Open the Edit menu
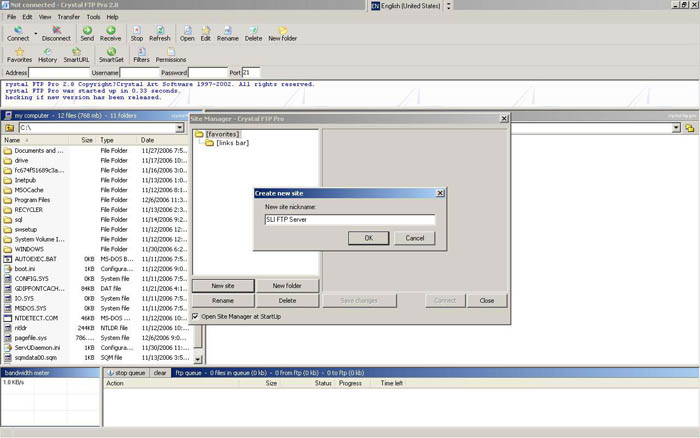700x438 pixels. click(27, 17)
